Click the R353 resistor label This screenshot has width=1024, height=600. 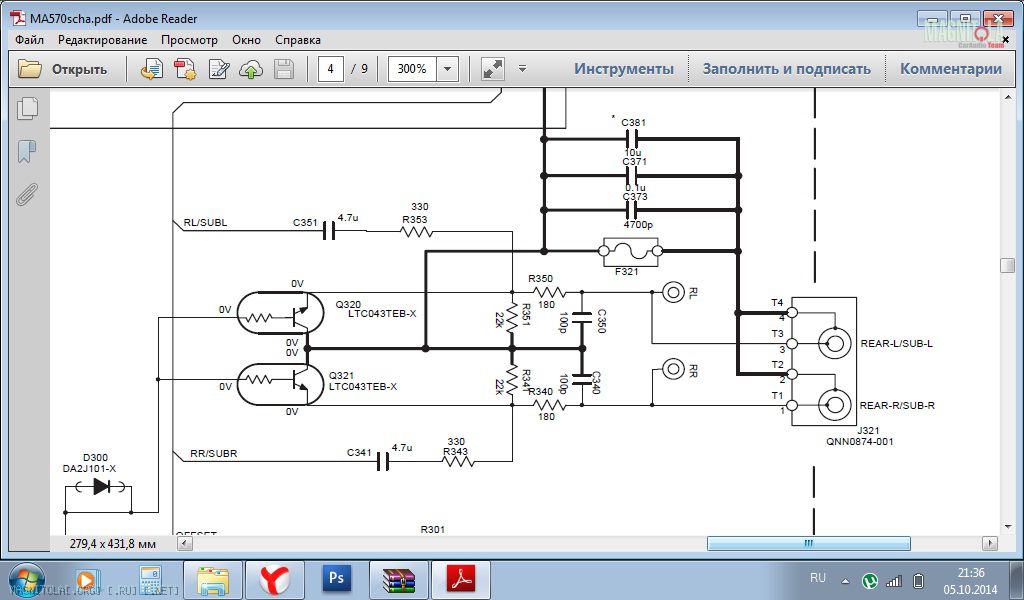[415, 219]
